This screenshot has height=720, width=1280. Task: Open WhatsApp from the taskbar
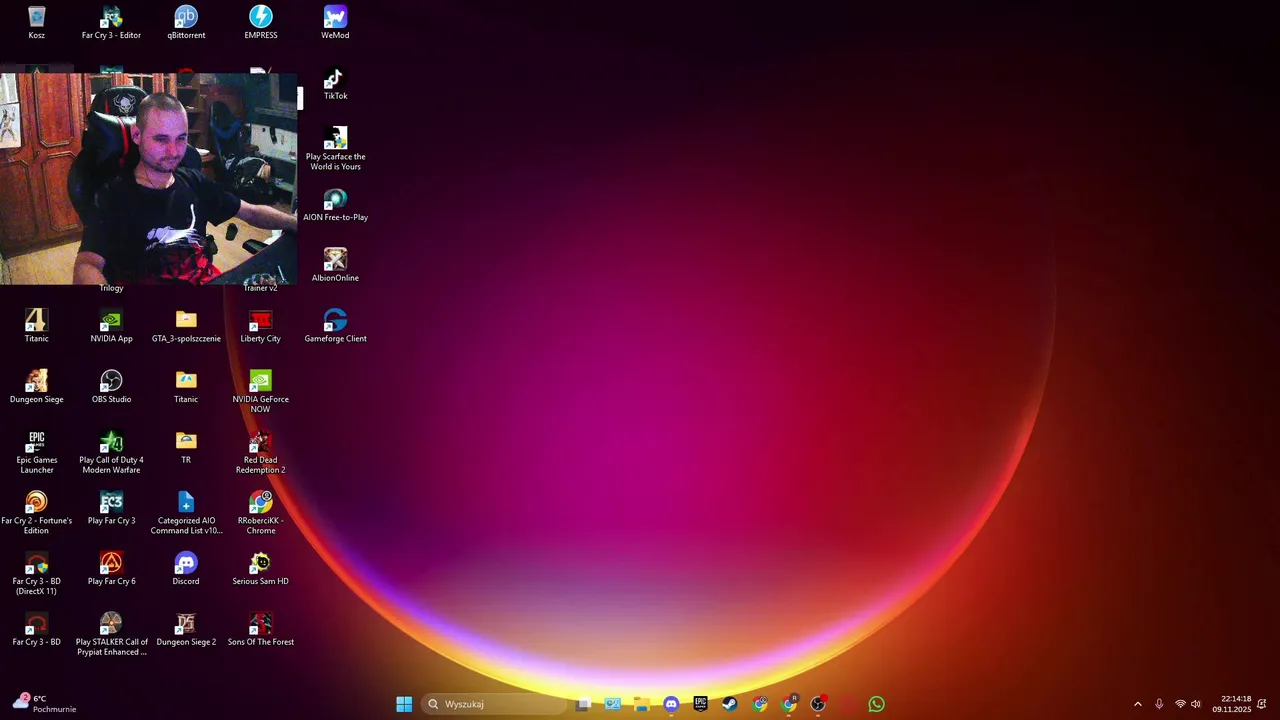click(876, 704)
